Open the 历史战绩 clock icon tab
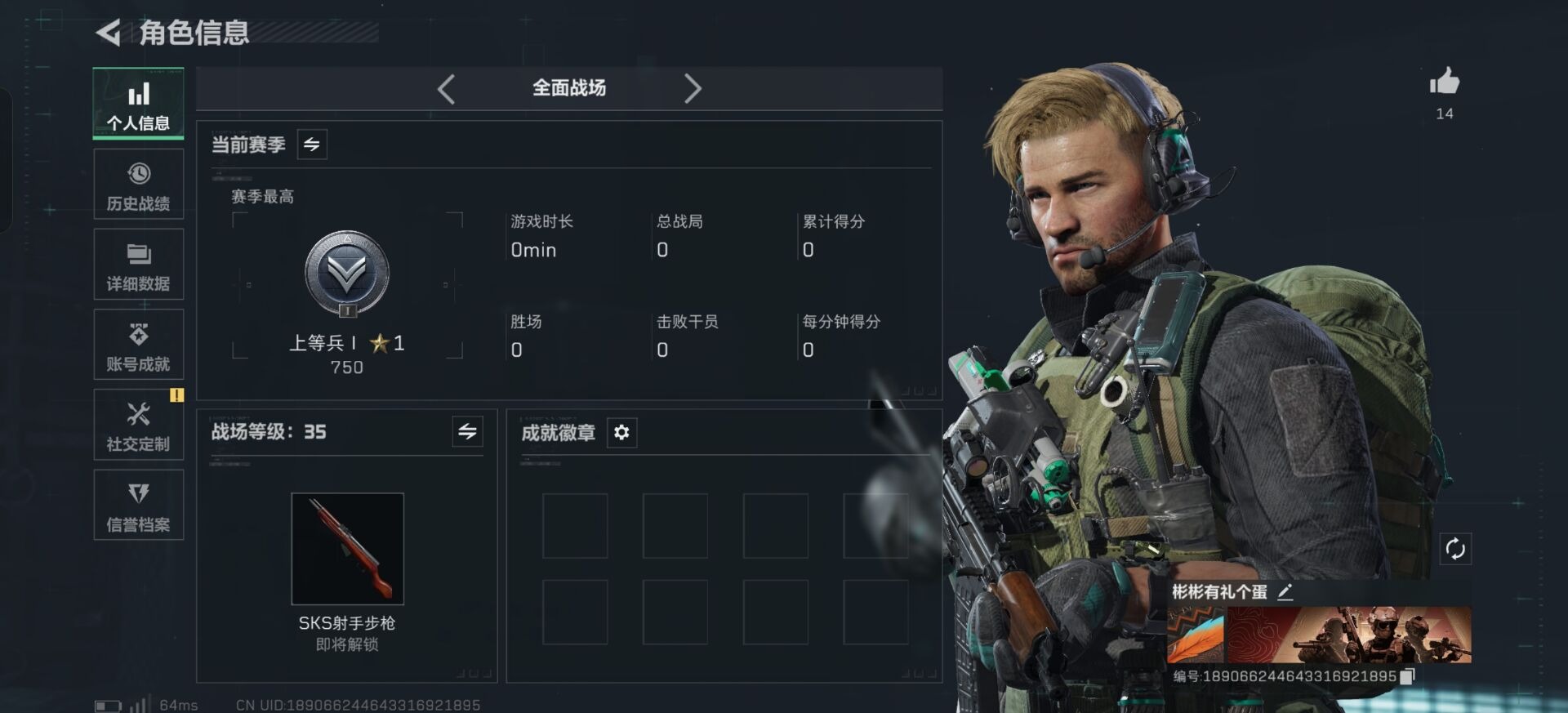 pos(138,185)
